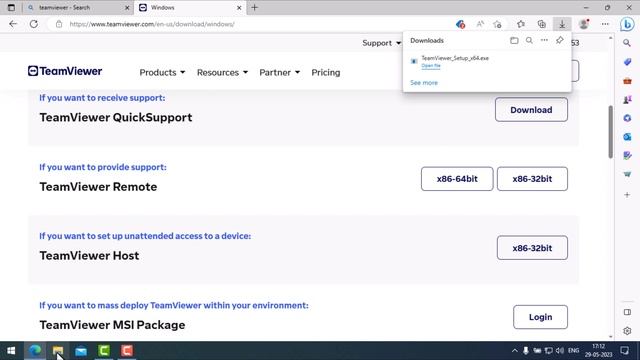Search downloads using the magnifier icon
Image resolution: width=640 pixels, height=360 pixels.
coord(529,40)
